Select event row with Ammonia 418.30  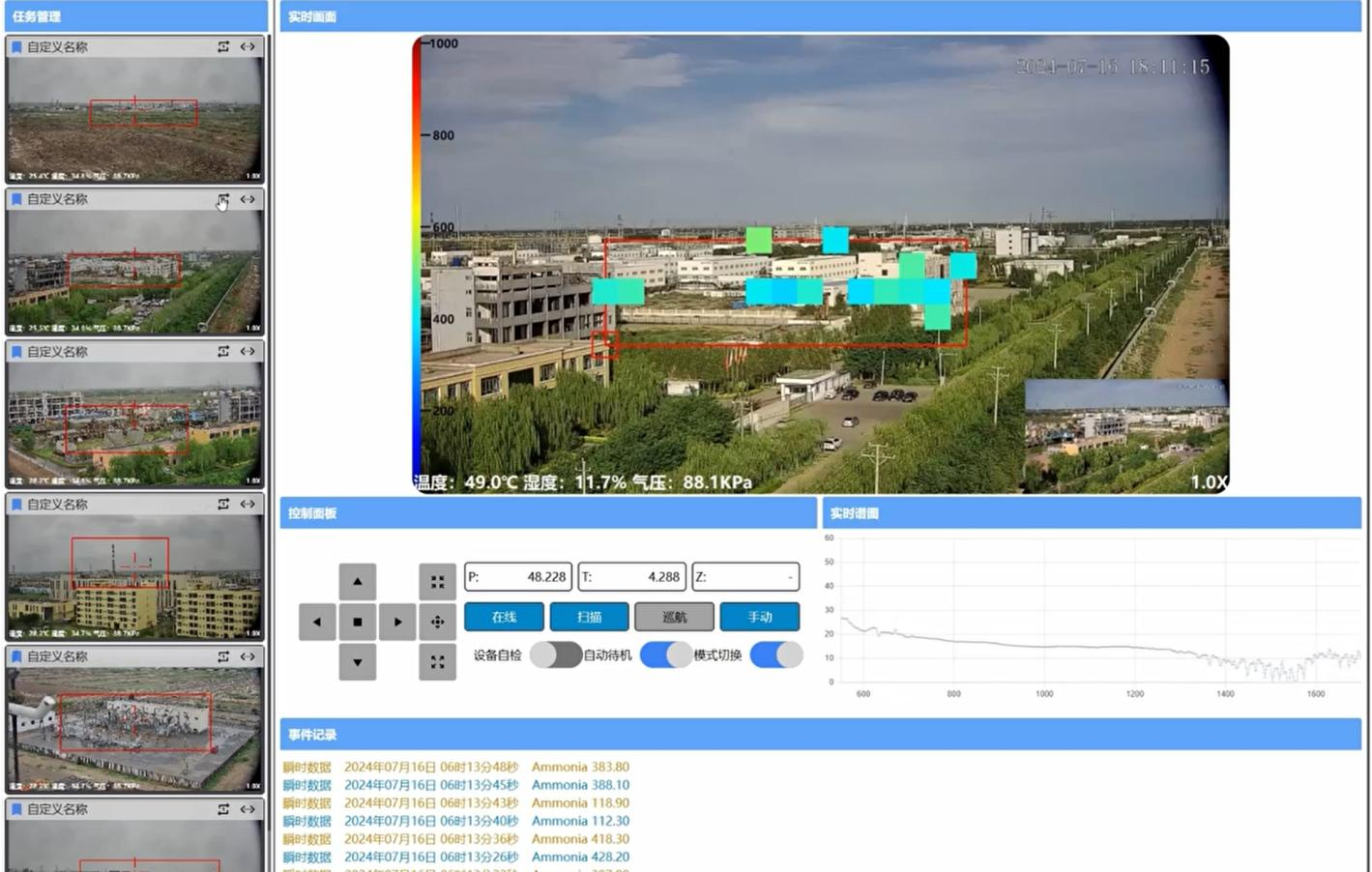pyautogui.click(x=456, y=839)
